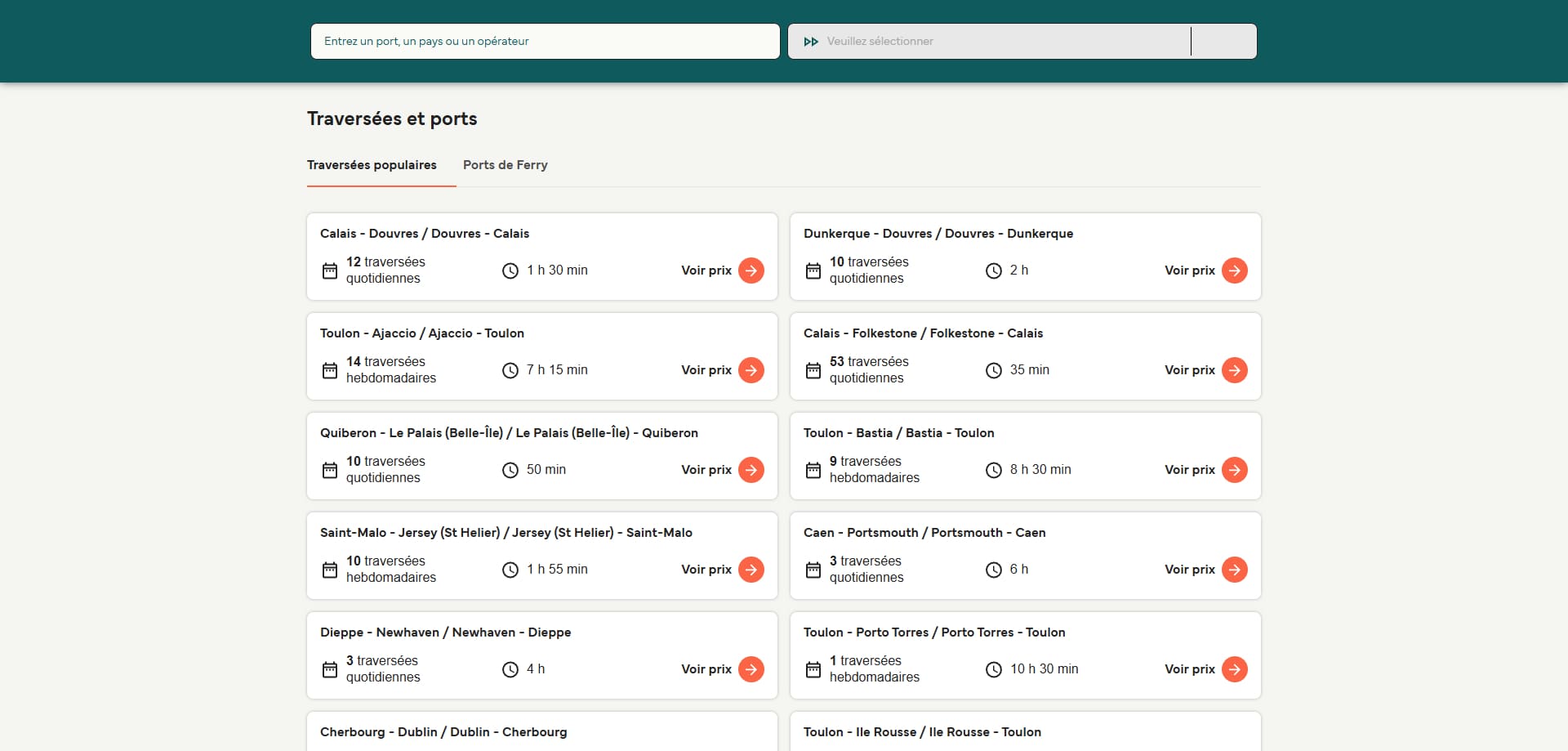Click title Caen - Portsmouth / Portsmouth - Caen
This screenshot has height=751, width=1568.
tap(924, 533)
